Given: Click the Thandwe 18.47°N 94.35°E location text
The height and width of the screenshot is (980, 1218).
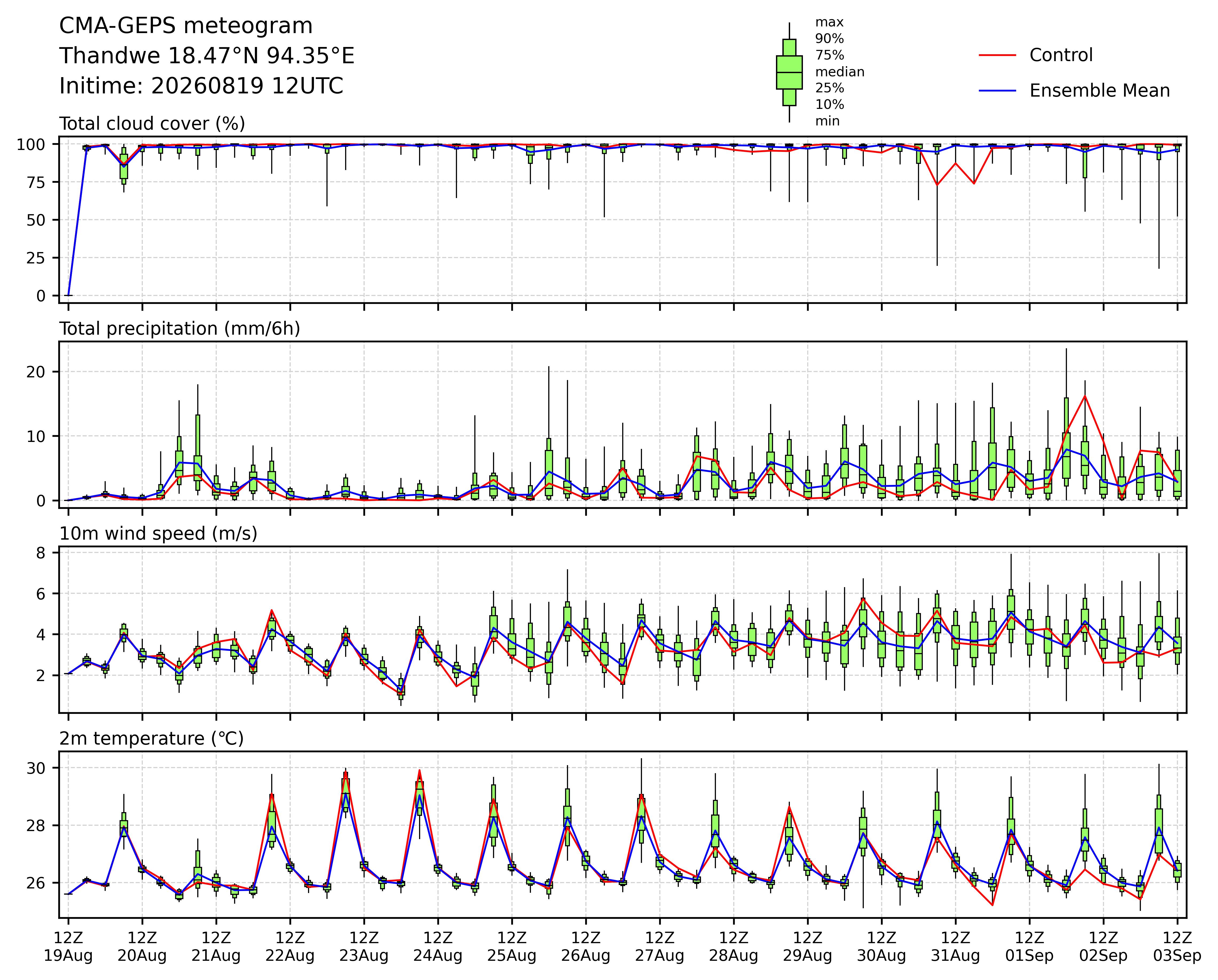Looking at the screenshot, I should click(x=207, y=56).
